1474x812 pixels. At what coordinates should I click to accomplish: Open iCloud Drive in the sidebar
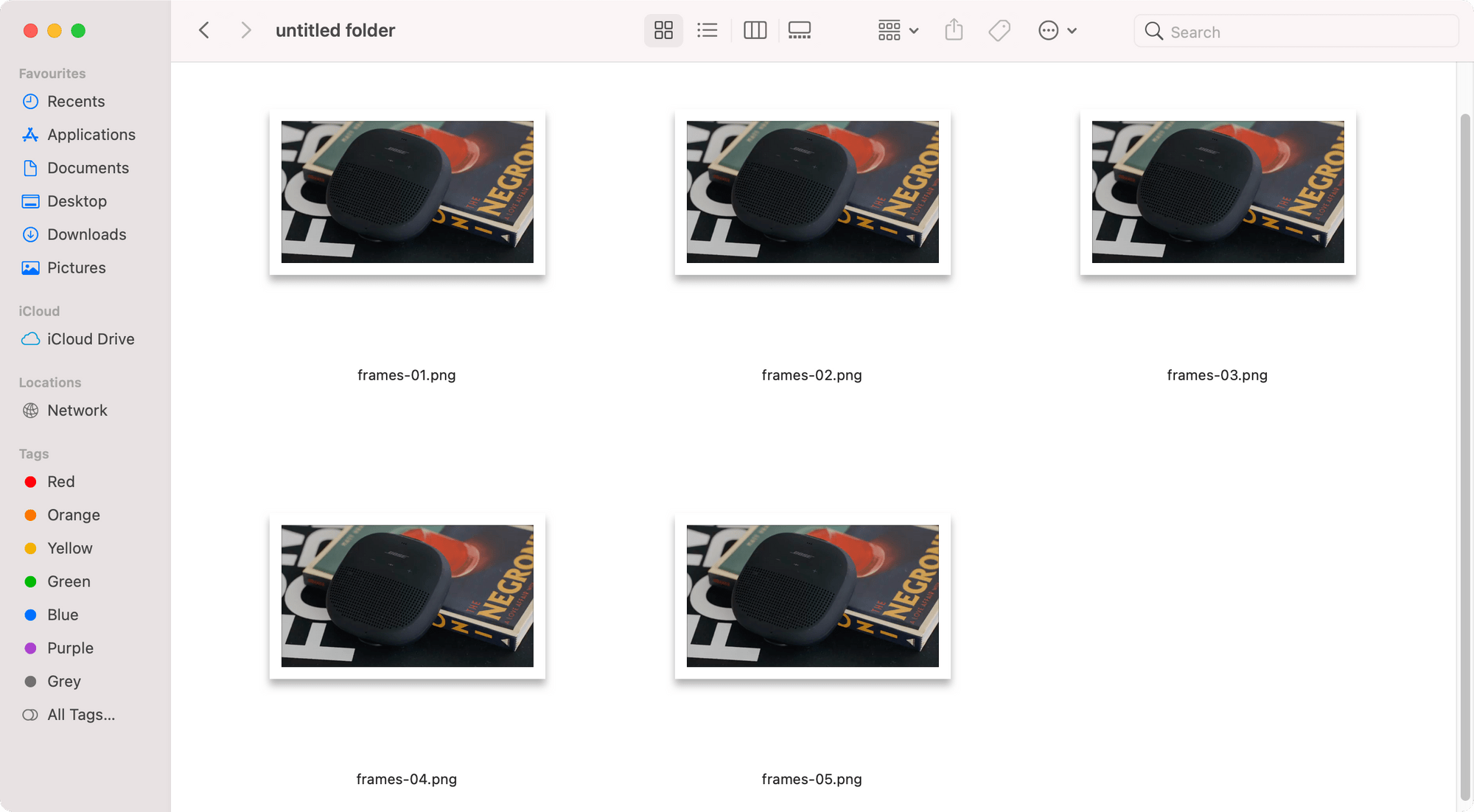coord(90,339)
